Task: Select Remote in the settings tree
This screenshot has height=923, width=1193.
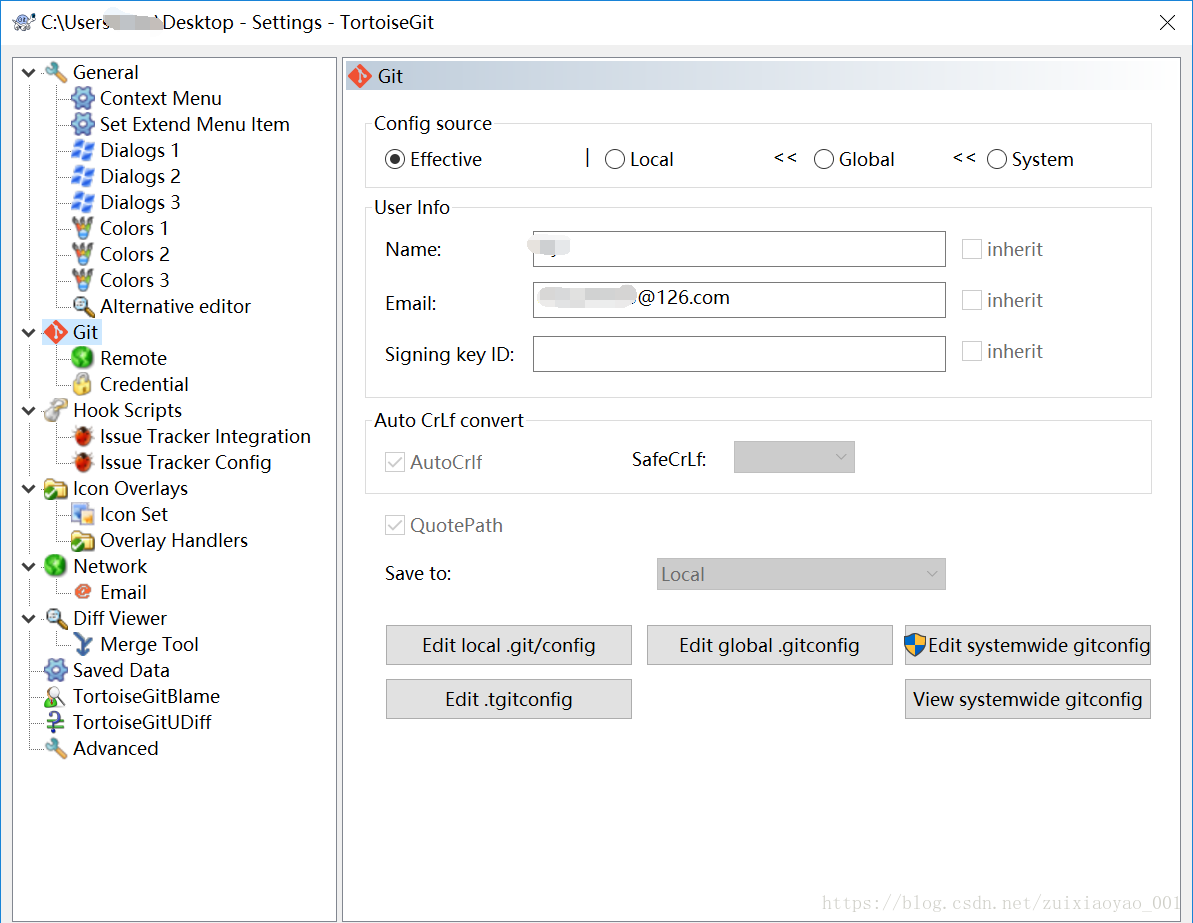Action: point(133,358)
